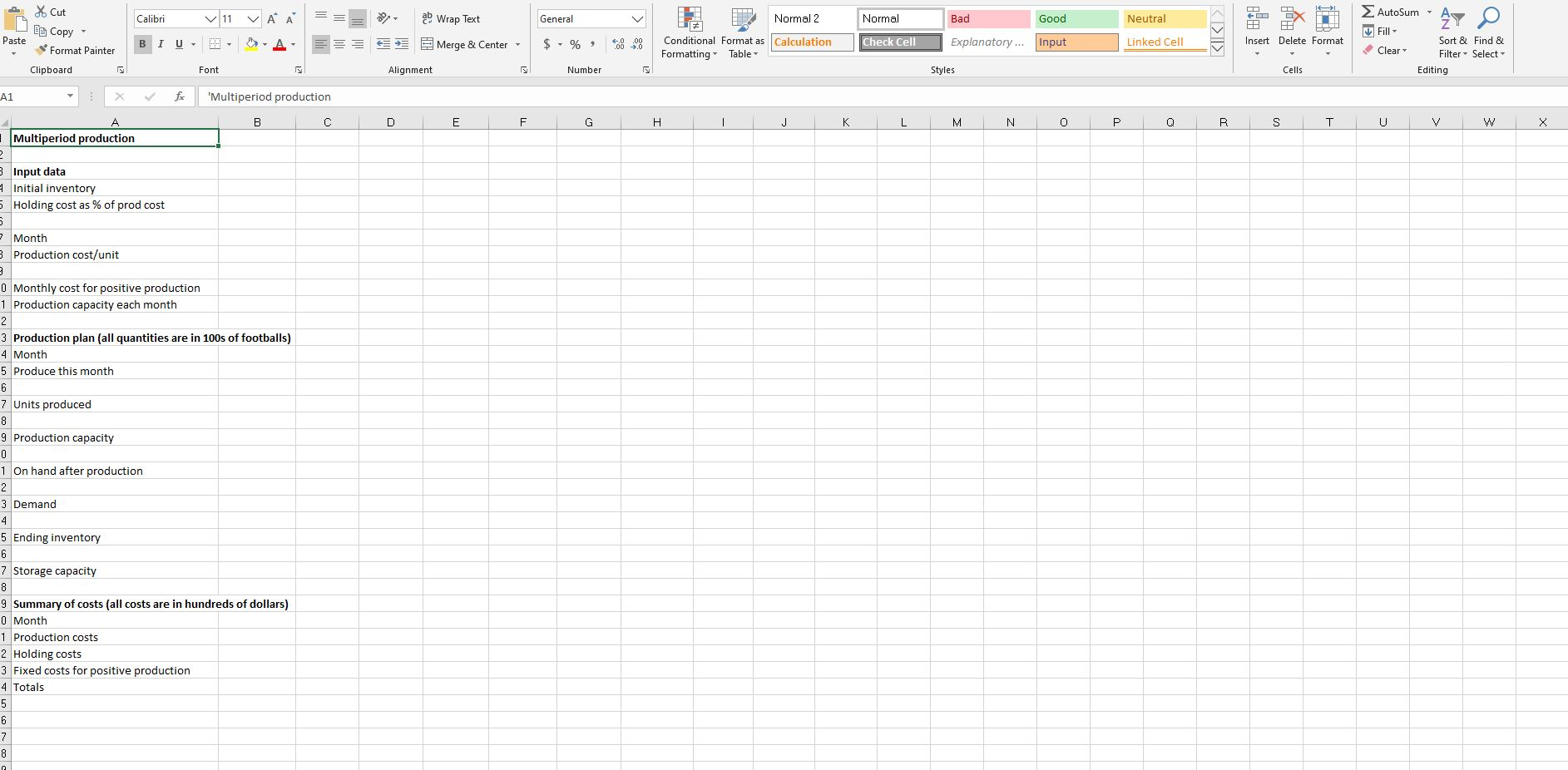Click the Paste clipboard icon
This screenshot has height=770, width=1568.
coord(14,21)
